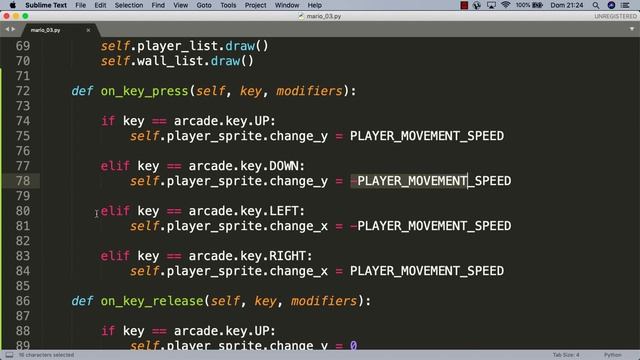Viewport: 640px width, 360px height.
Task: Click selected -PLAYER_MOVEMENT_SPEED on line 78
Action: coord(431,181)
